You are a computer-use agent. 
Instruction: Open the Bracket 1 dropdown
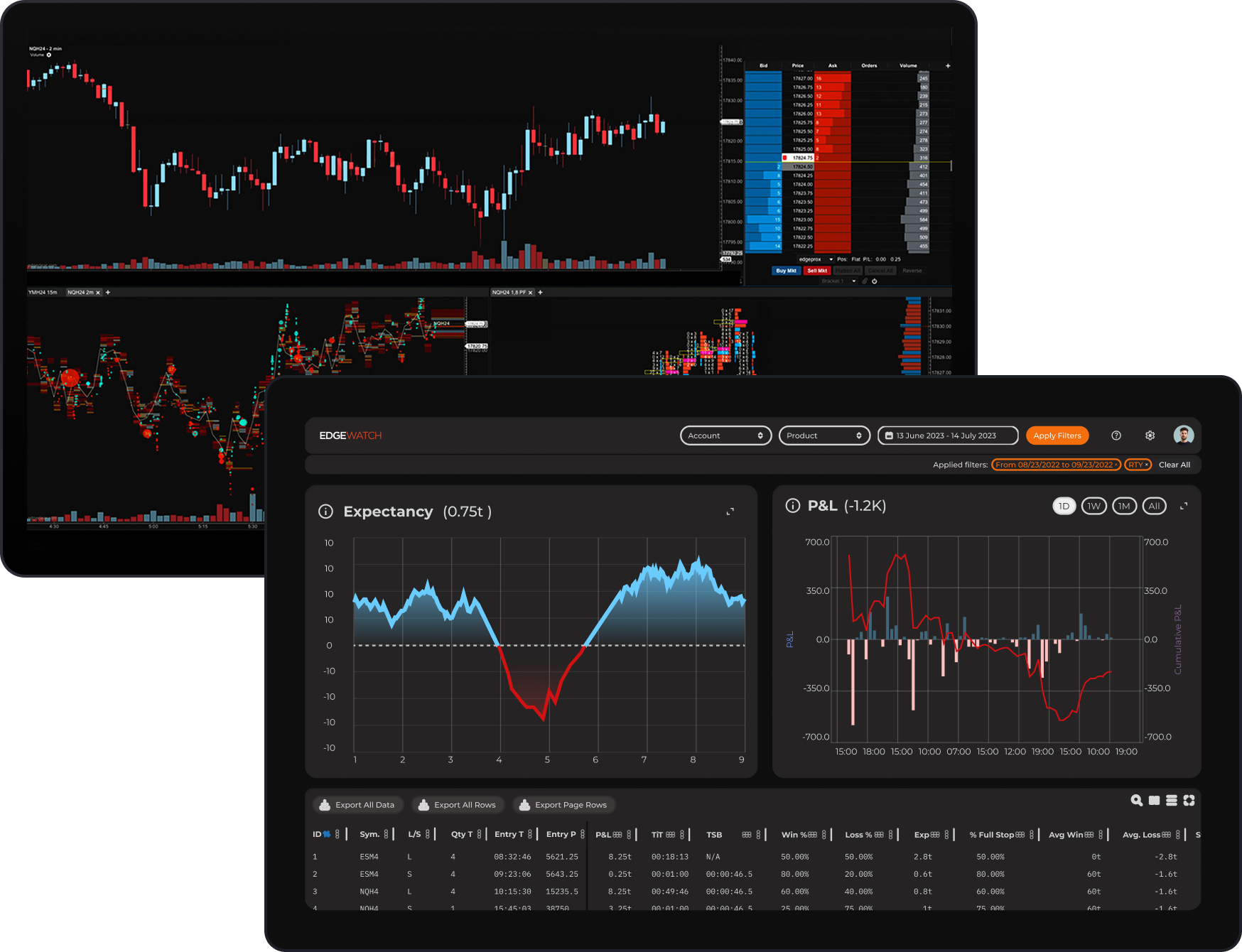pyautogui.click(x=838, y=281)
